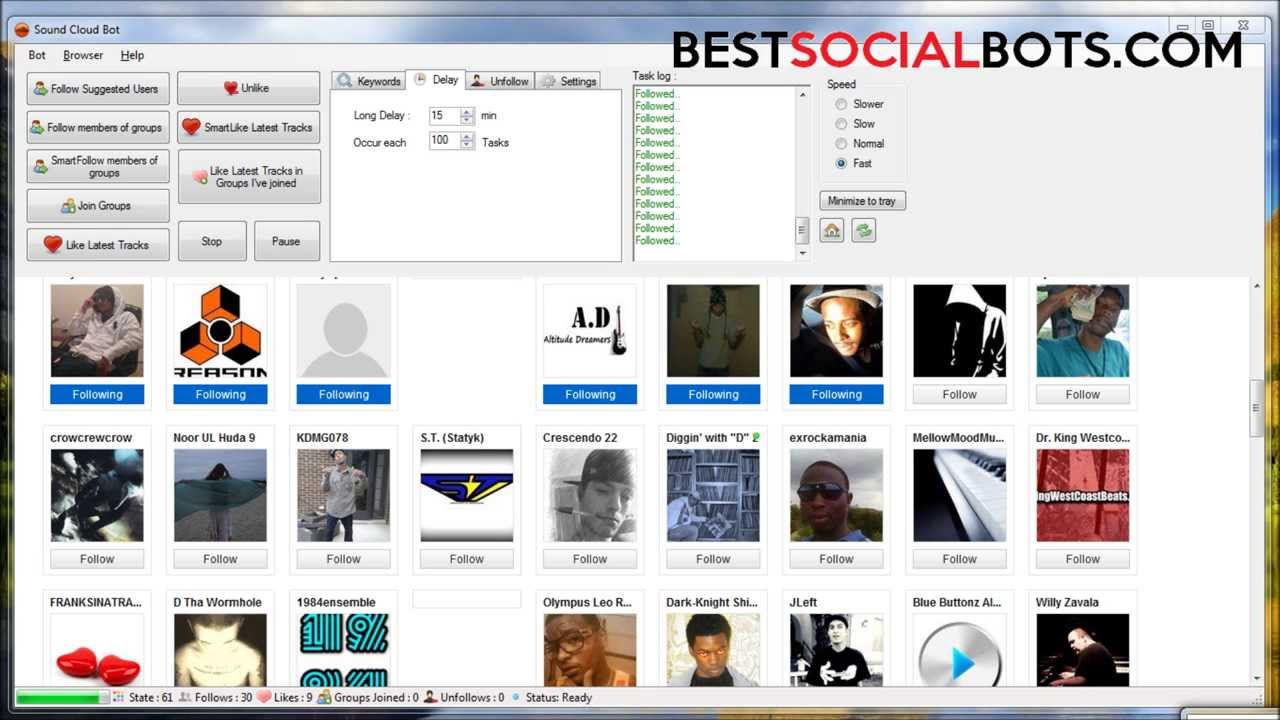
Task: Click the Like Latest Tracks button
Action: pyautogui.click(x=98, y=245)
